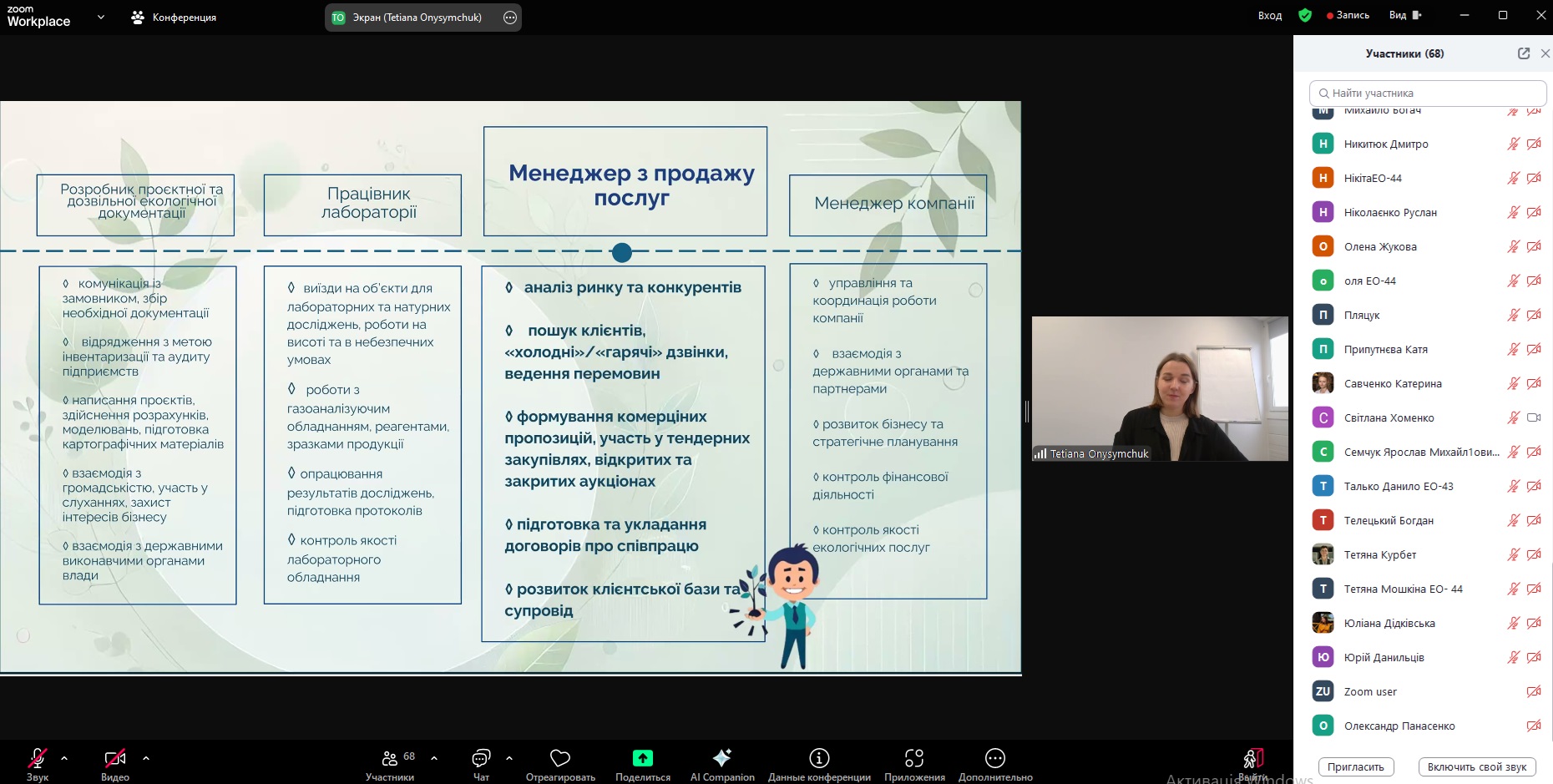The image size is (1553, 784).
Task: Turn on camera with the Видео button
Action: point(114,758)
